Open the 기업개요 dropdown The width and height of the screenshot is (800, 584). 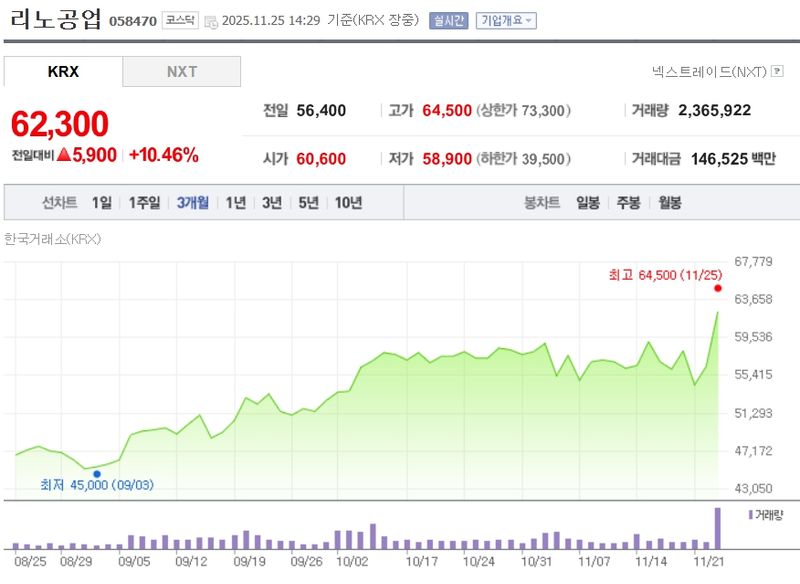pos(507,20)
